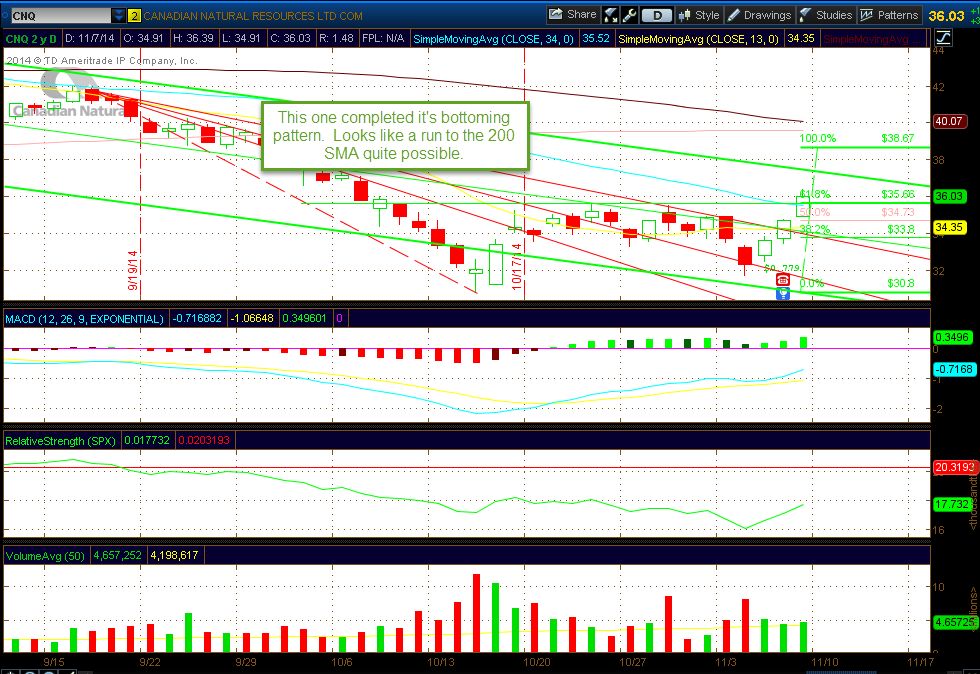Click the SimpleMovingAvg (CLOSE, 34, 0) label
The width and height of the screenshot is (980, 674).
pos(493,39)
